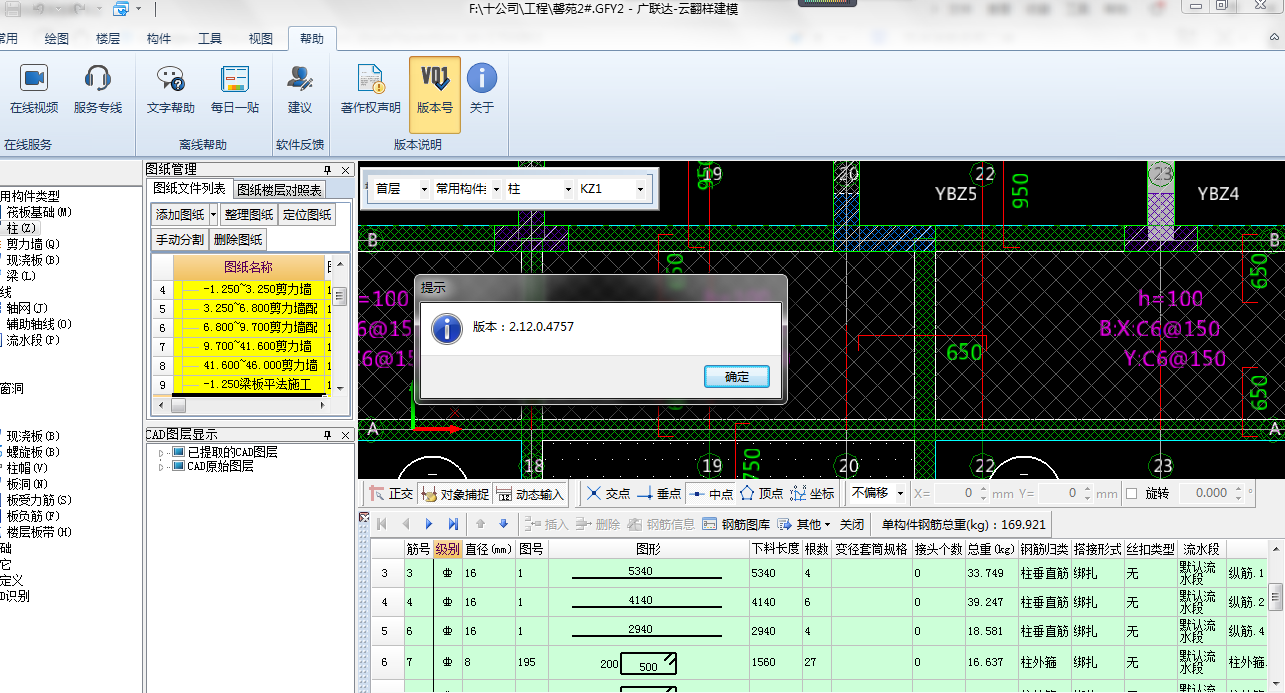Pin the 图纸管理 panel
Viewport: 1285px width, 693px height.
point(328,170)
